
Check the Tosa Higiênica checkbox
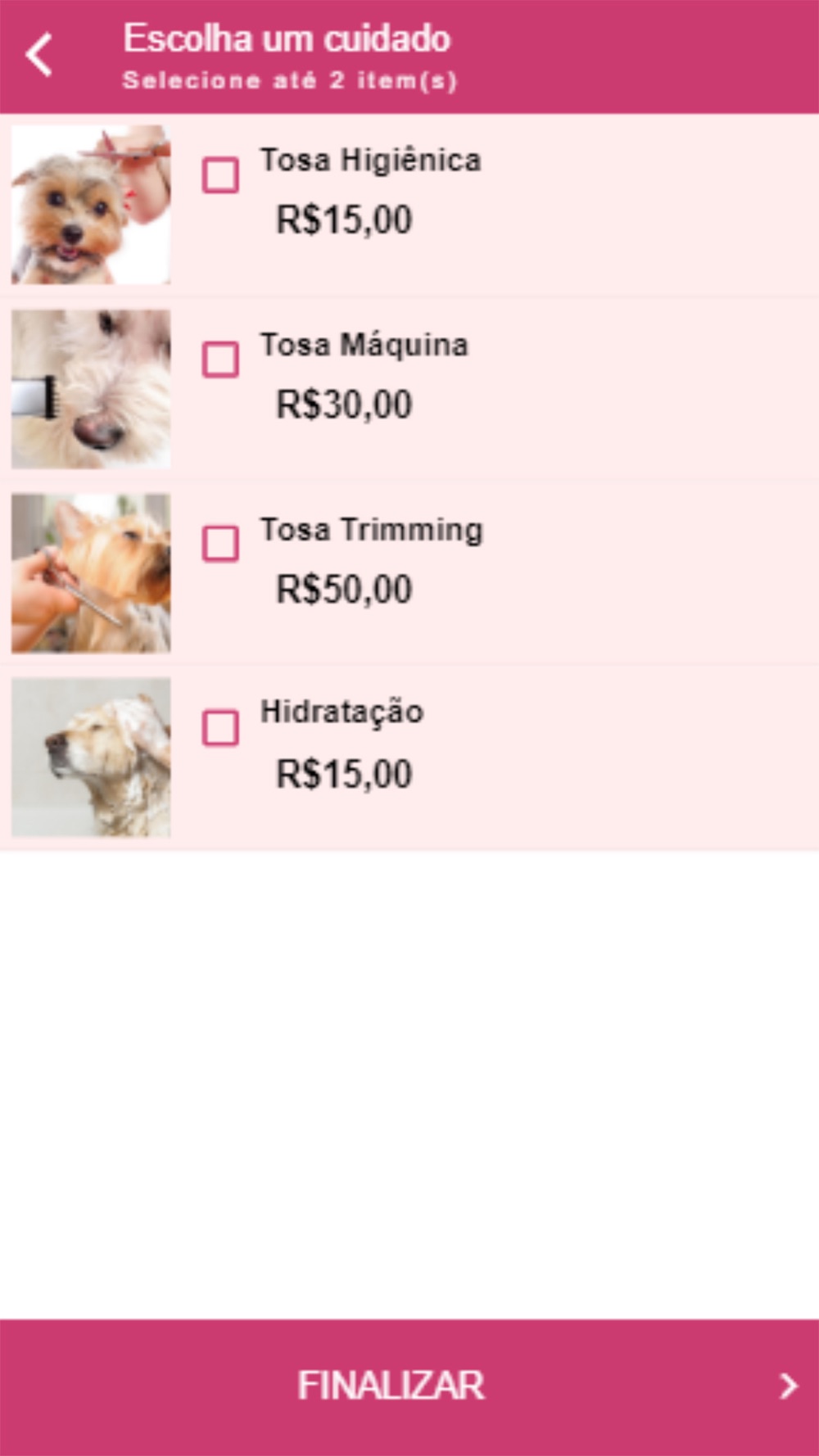click(220, 175)
